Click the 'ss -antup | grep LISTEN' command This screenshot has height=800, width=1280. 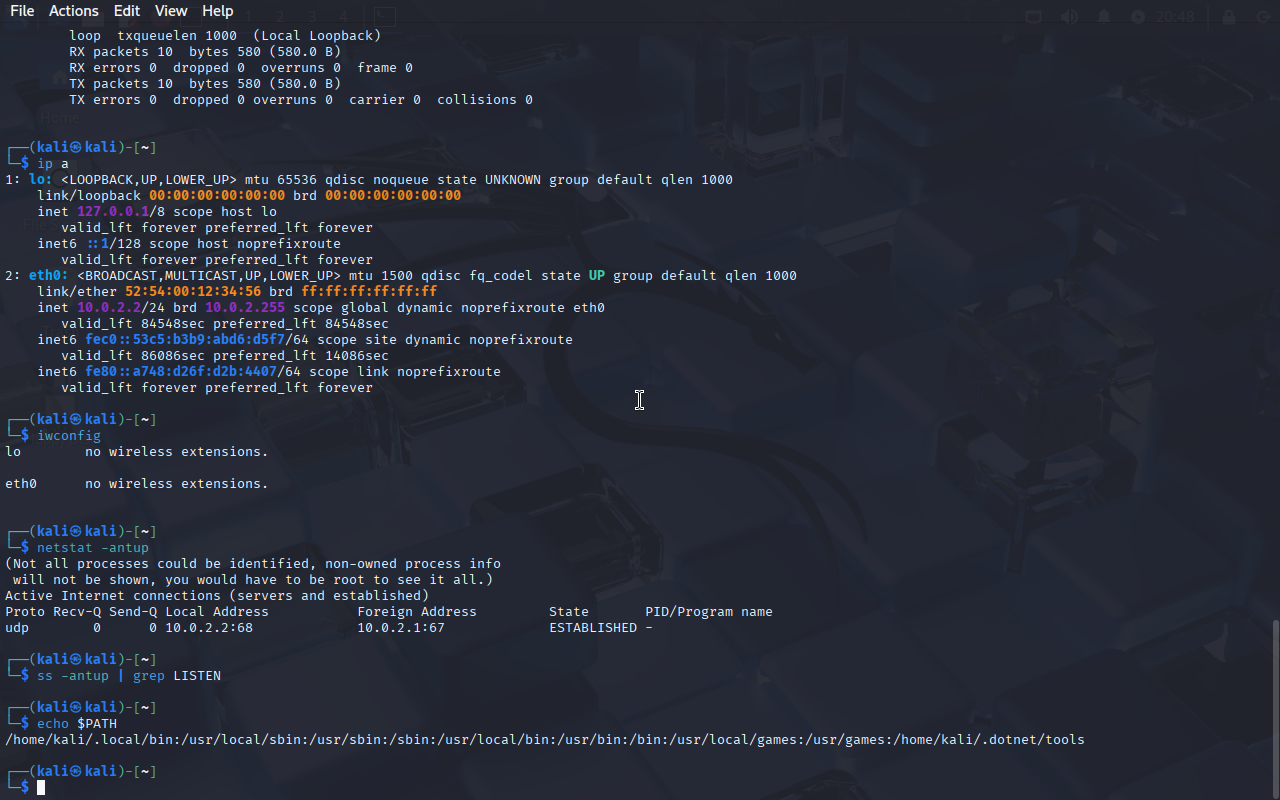click(129, 676)
